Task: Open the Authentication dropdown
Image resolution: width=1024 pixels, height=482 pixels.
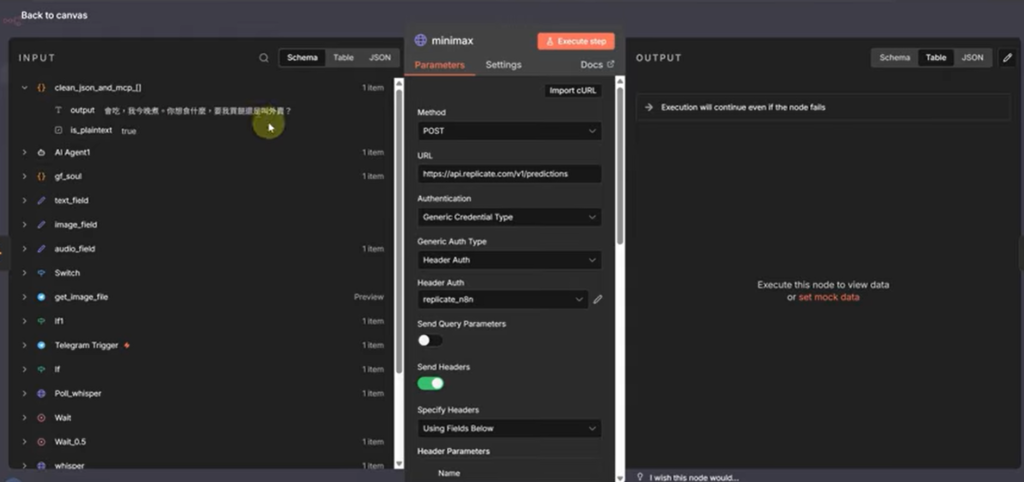Action: point(509,217)
